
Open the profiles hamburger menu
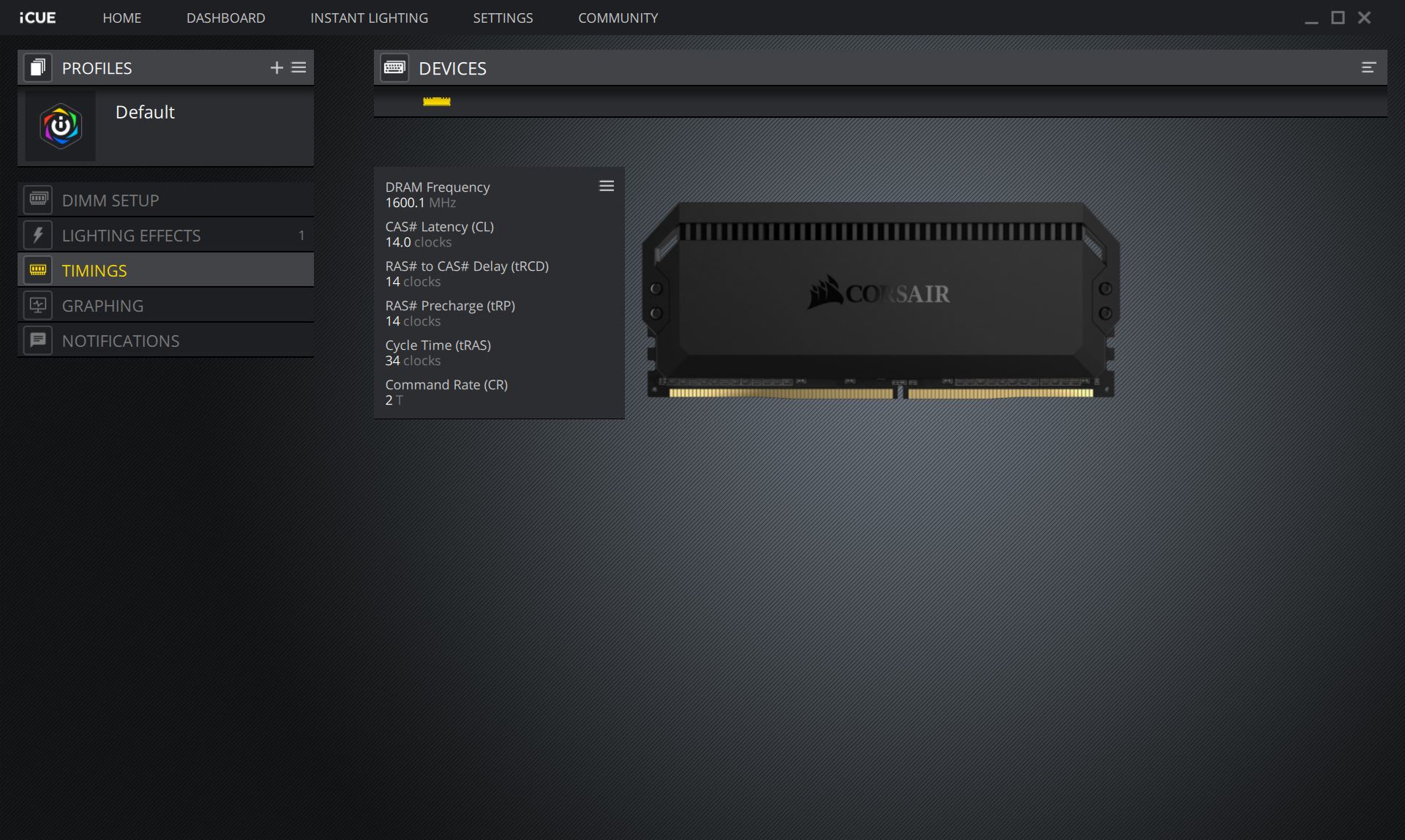[299, 68]
